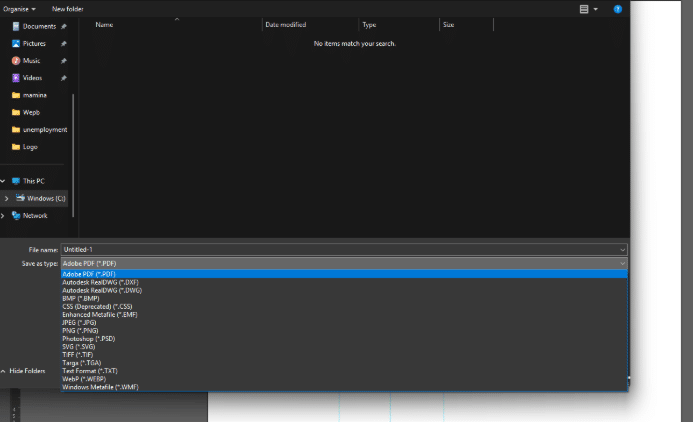Click the pin icon beside Videos
The width and height of the screenshot is (693, 422).
64,78
